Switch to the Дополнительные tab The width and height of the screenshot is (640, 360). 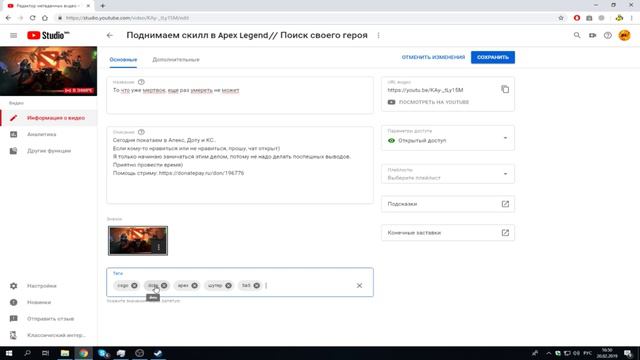176,60
